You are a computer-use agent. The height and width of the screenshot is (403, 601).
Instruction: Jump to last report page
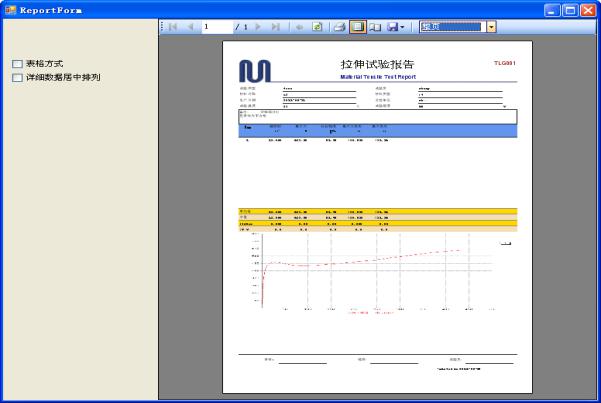[275, 27]
